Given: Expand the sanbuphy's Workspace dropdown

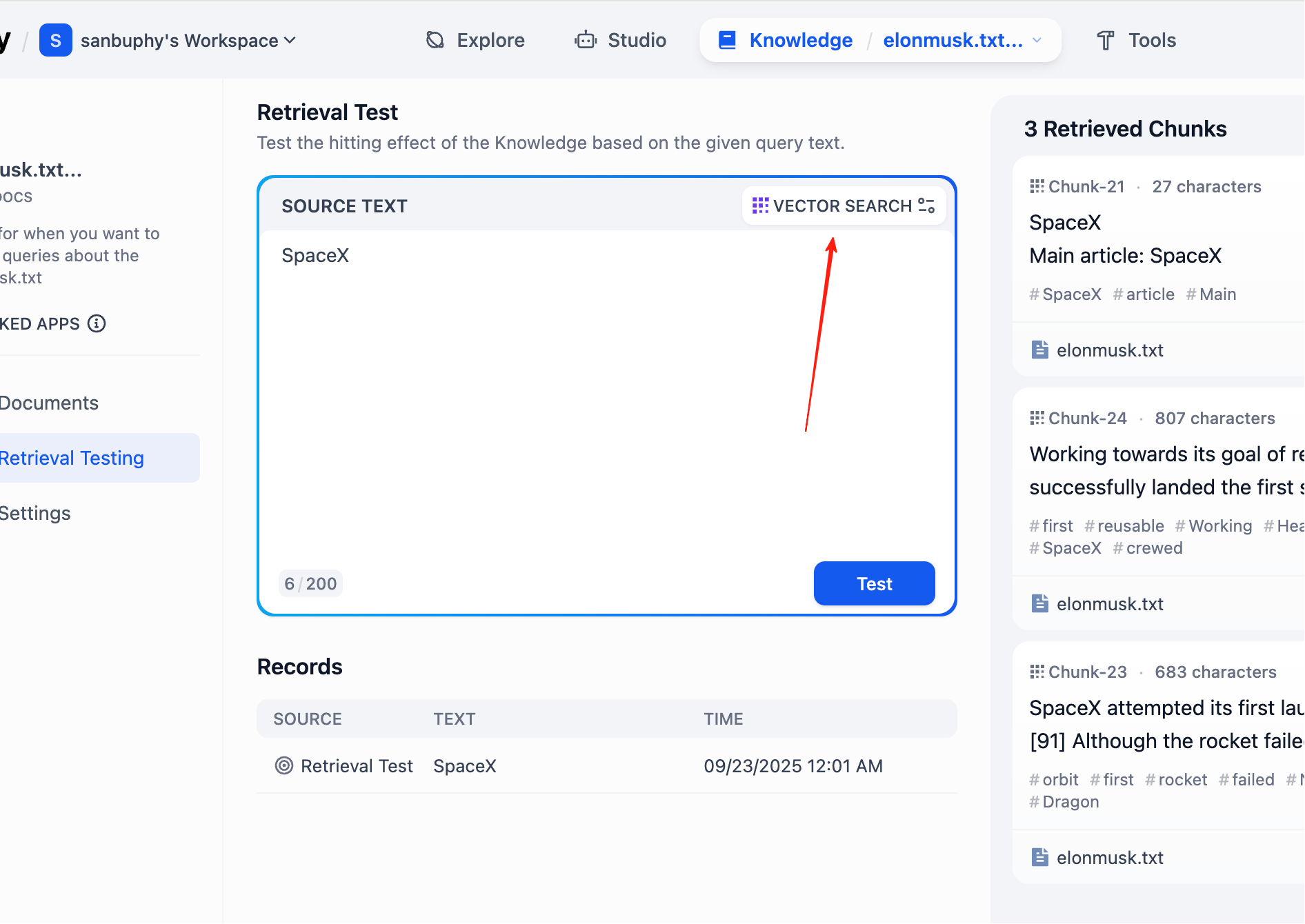Looking at the screenshot, I should [x=290, y=40].
